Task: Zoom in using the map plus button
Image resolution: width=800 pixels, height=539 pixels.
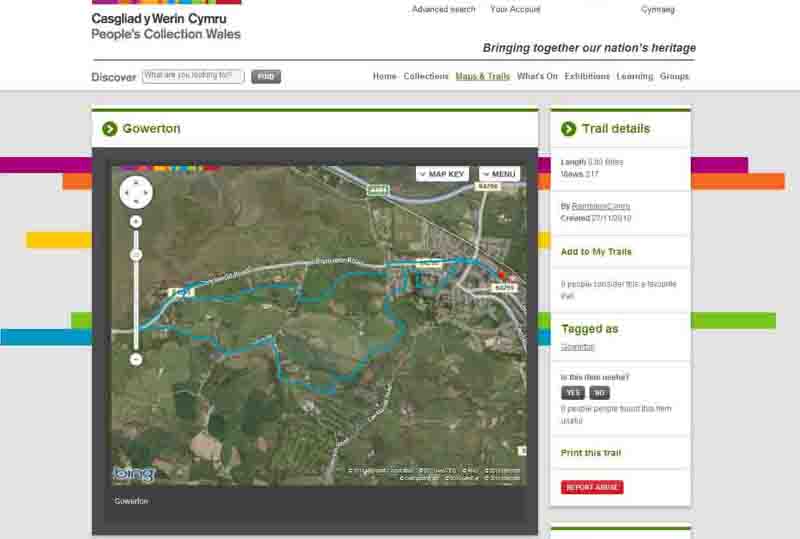Action: coord(136,222)
